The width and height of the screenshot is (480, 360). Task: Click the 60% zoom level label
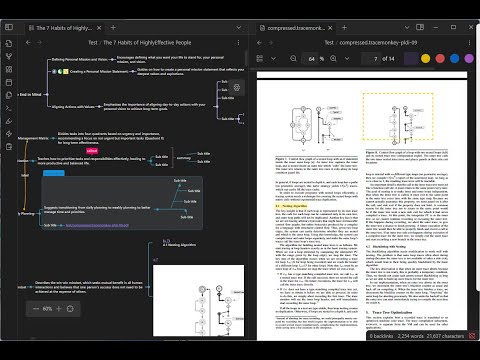47,309
